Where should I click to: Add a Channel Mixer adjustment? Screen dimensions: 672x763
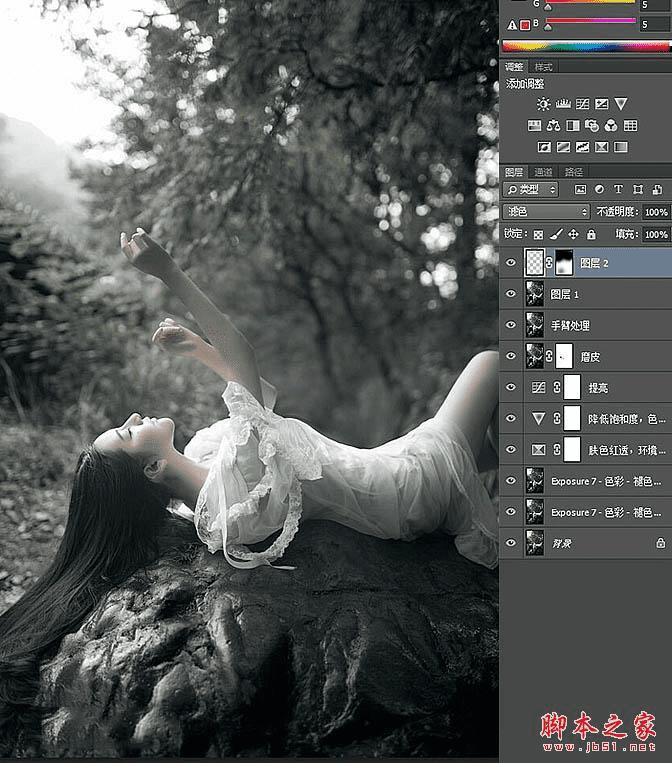(611, 126)
